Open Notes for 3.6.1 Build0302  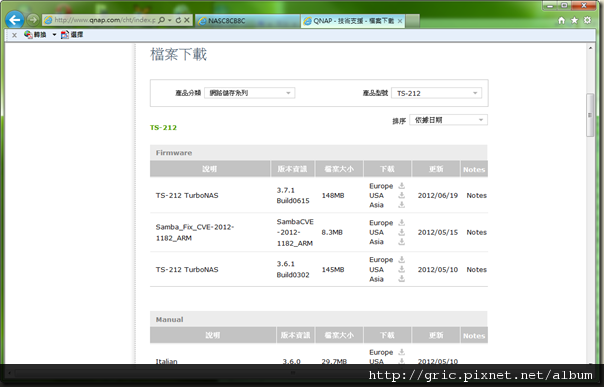pos(476,270)
